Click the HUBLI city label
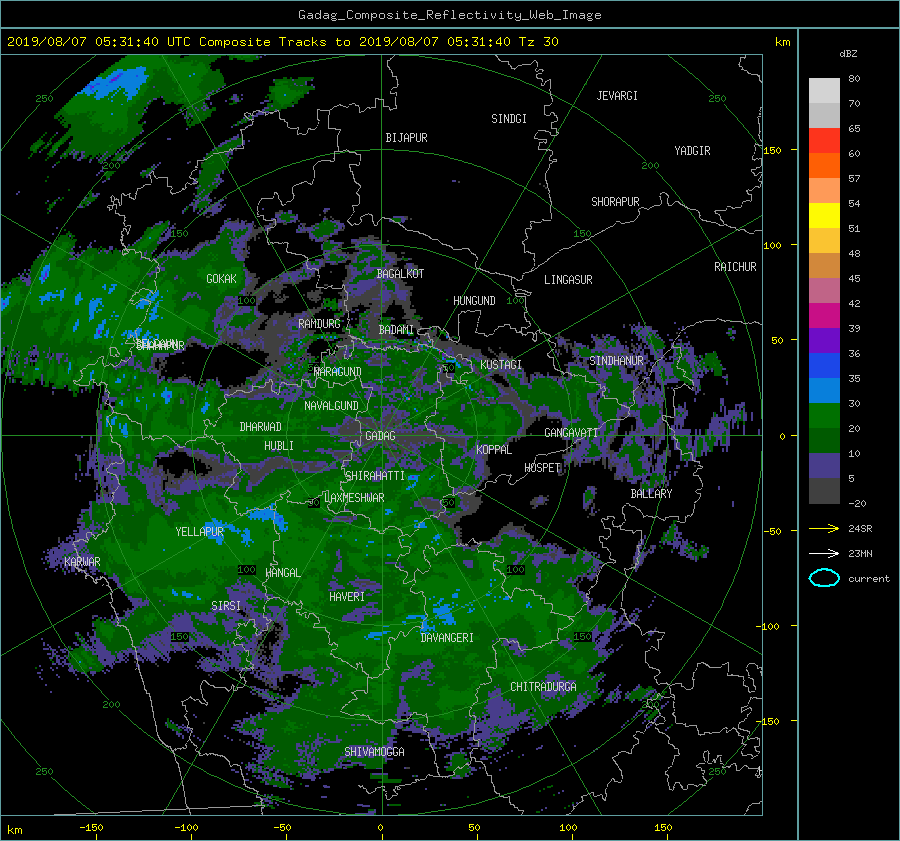The width and height of the screenshot is (900, 841). 279,446
